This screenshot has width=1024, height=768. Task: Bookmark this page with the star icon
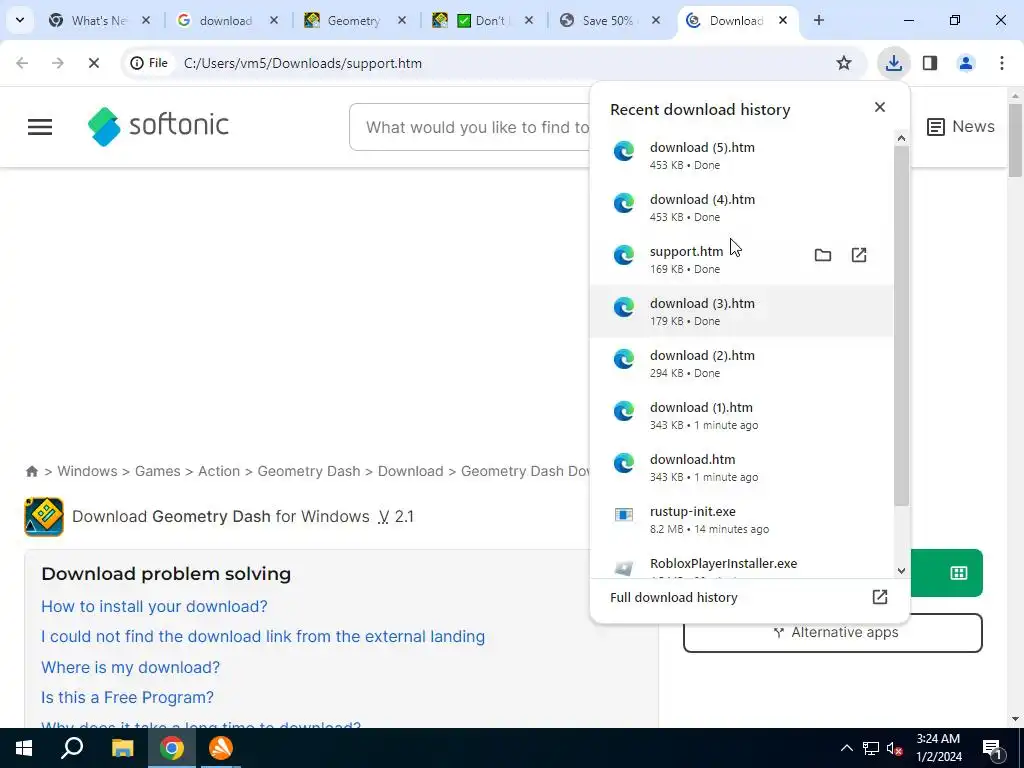tap(844, 63)
